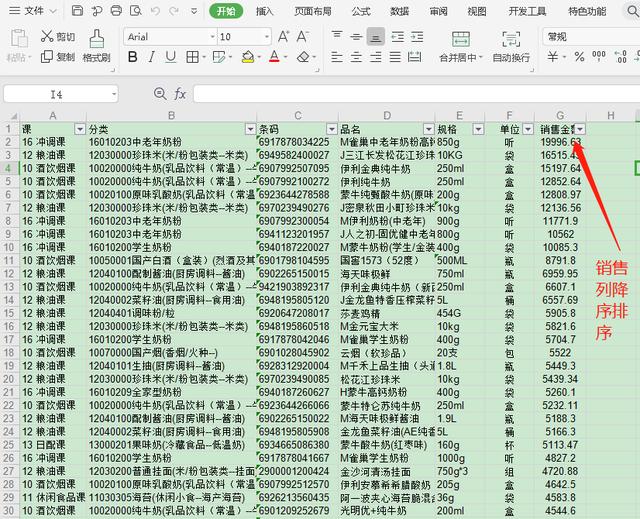Click Decrease Indent icon

(397, 37)
